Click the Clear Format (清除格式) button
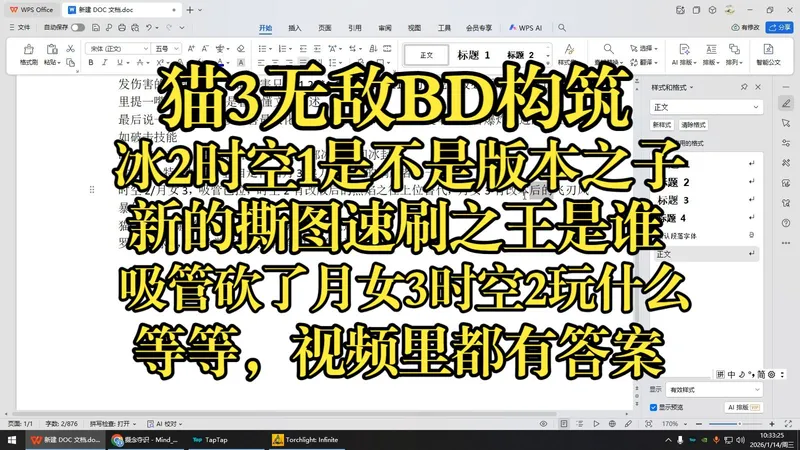Viewport: 800px width, 450px height. (x=693, y=125)
